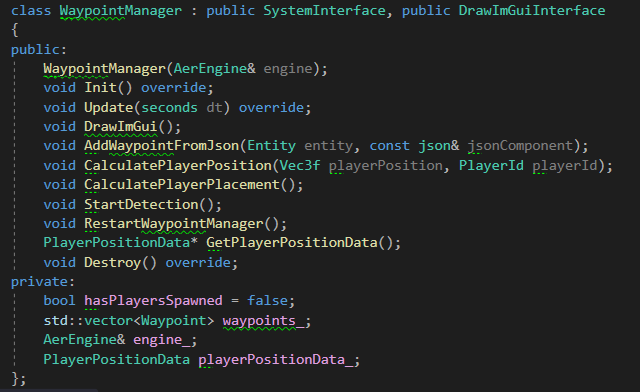Click the PlayerId type name
Screen dimensions: 640x392
coord(491,165)
